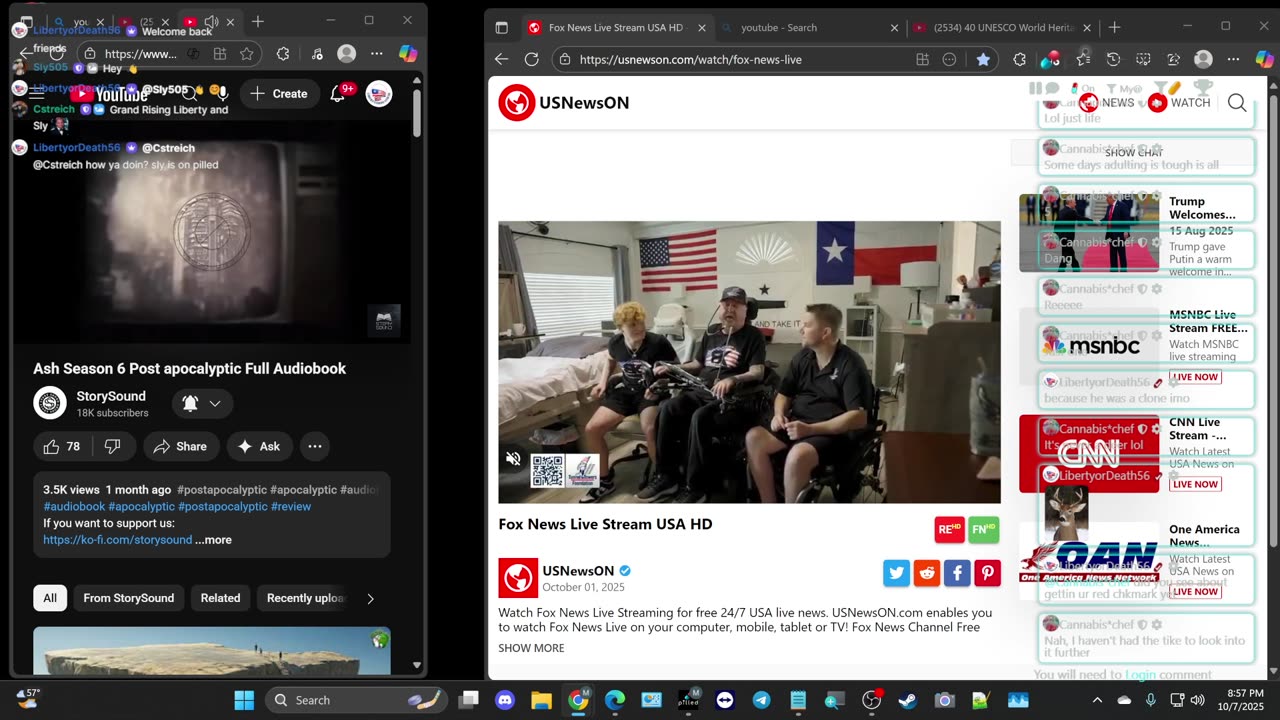Image resolution: width=1280 pixels, height=720 pixels.
Task: Open Steam from the taskbar
Action: (908, 700)
